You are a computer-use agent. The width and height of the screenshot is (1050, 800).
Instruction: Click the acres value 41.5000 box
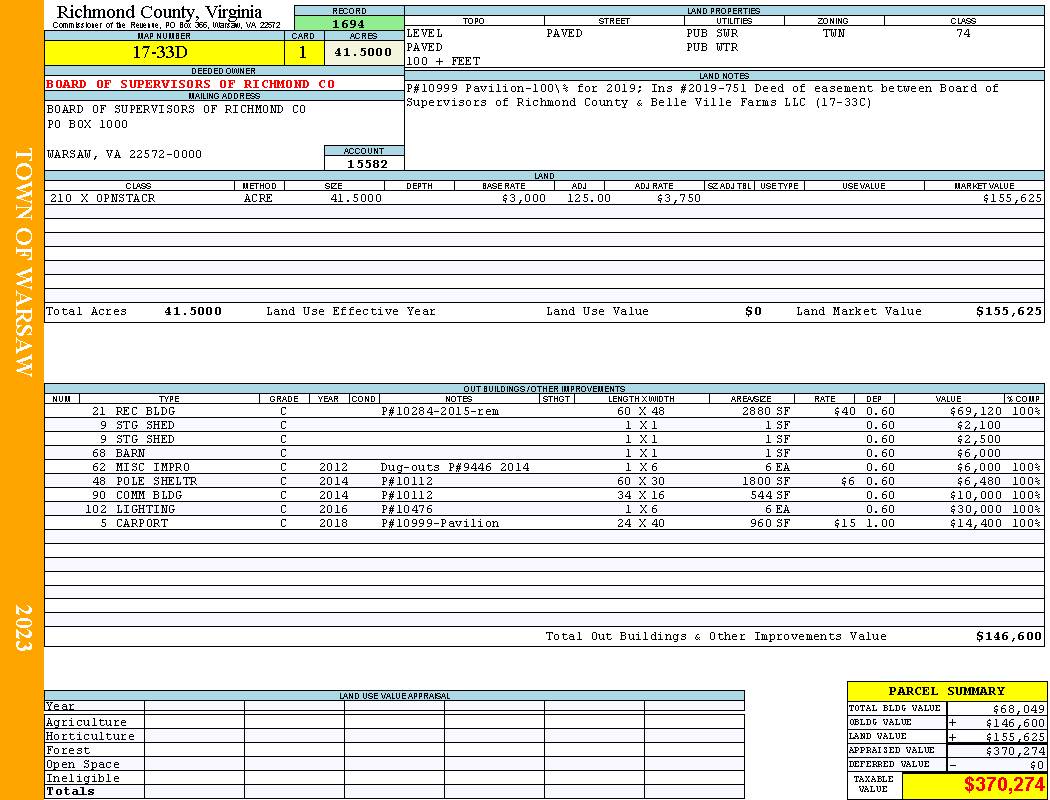tap(364, 53)
